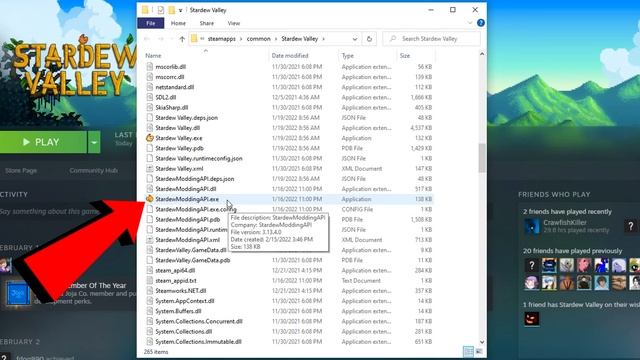Open CrawfishKiller friend name in Steam
The image size is (640, 360).
point(564,223)
